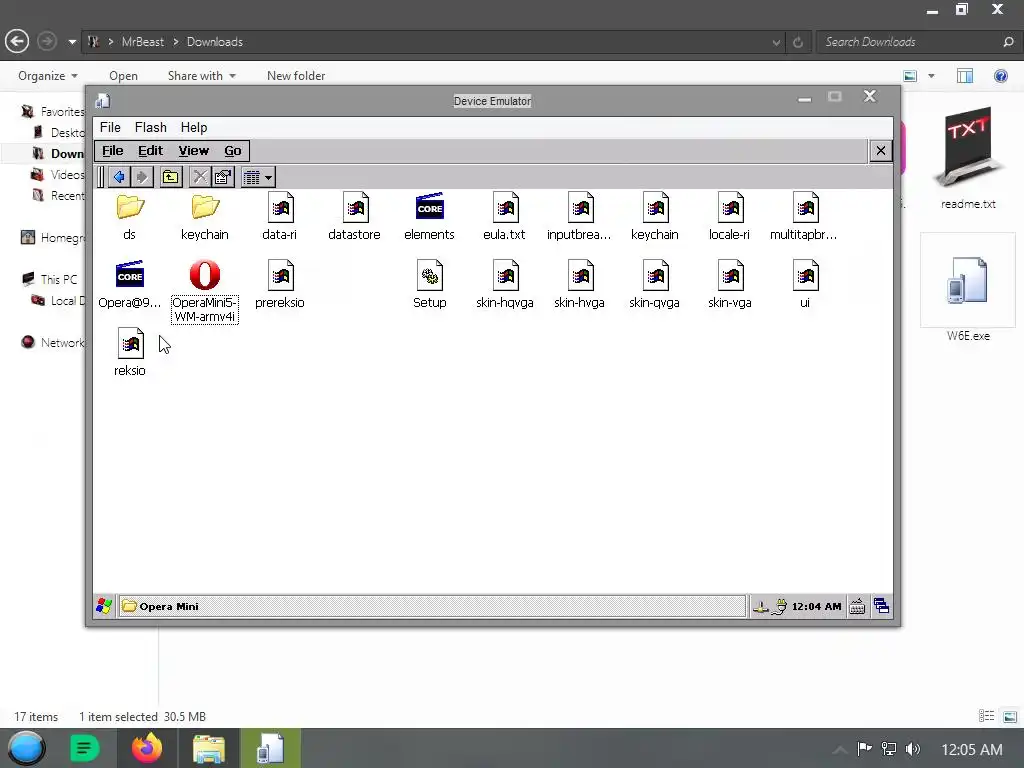Click the Start orb on taskbar

click(26, 748)
